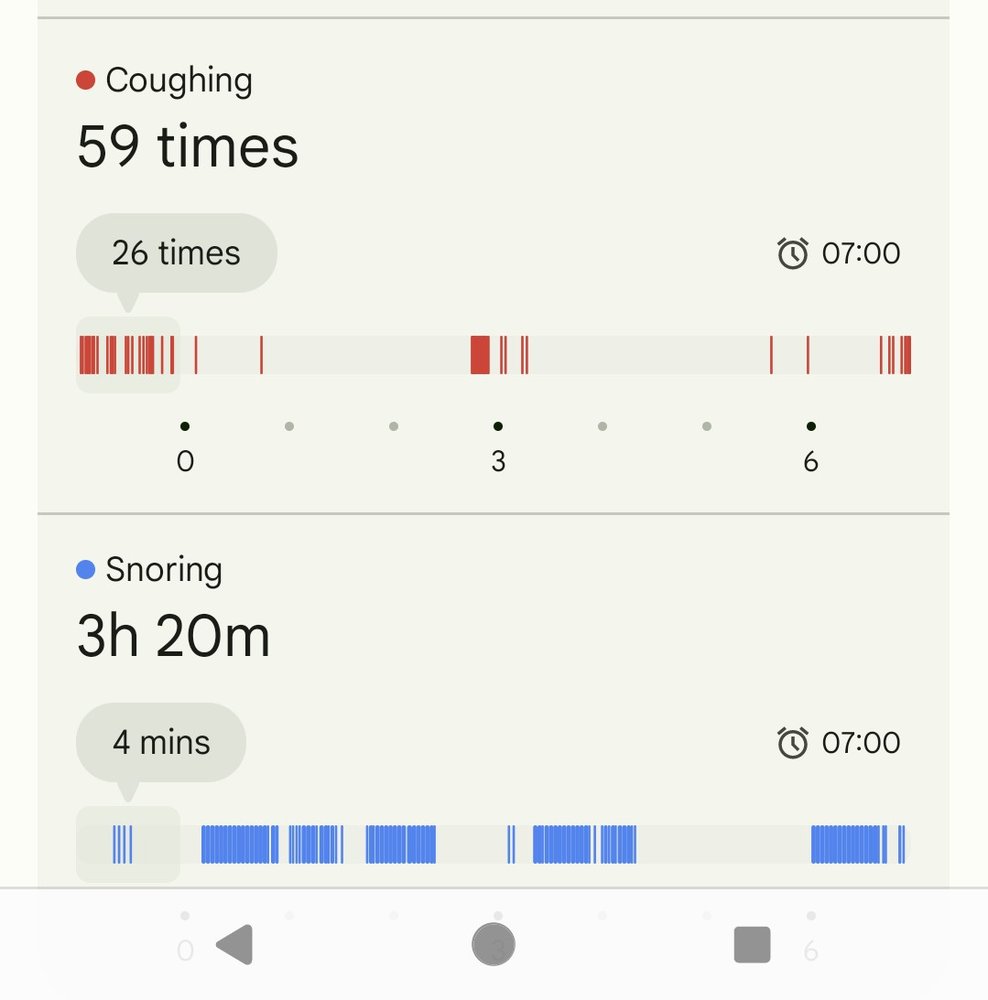Viewport: 988px width, 1000px height.
Task: Tap the hour 0 dot under the coughing timeline
Action: 185,427
